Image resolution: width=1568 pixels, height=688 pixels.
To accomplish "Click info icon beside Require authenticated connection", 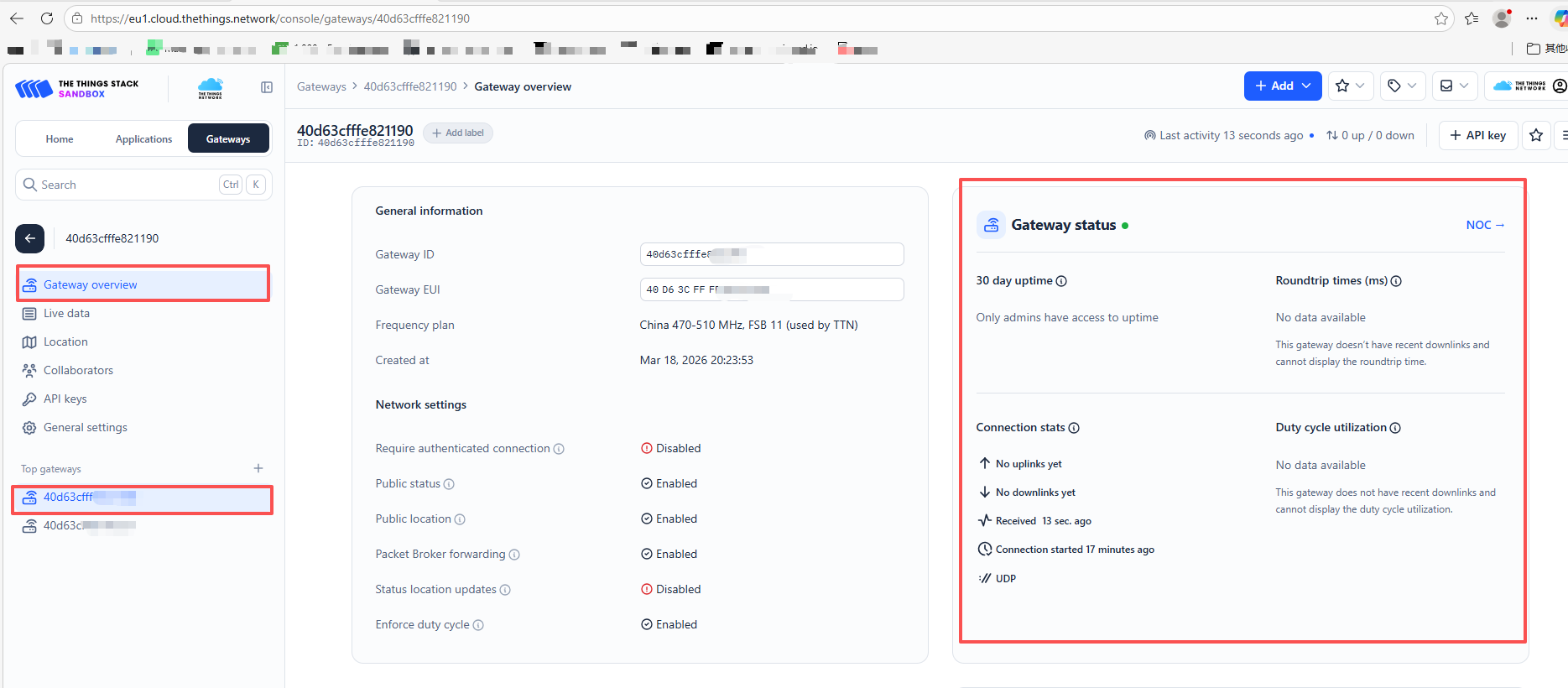I will coord(559,449).
